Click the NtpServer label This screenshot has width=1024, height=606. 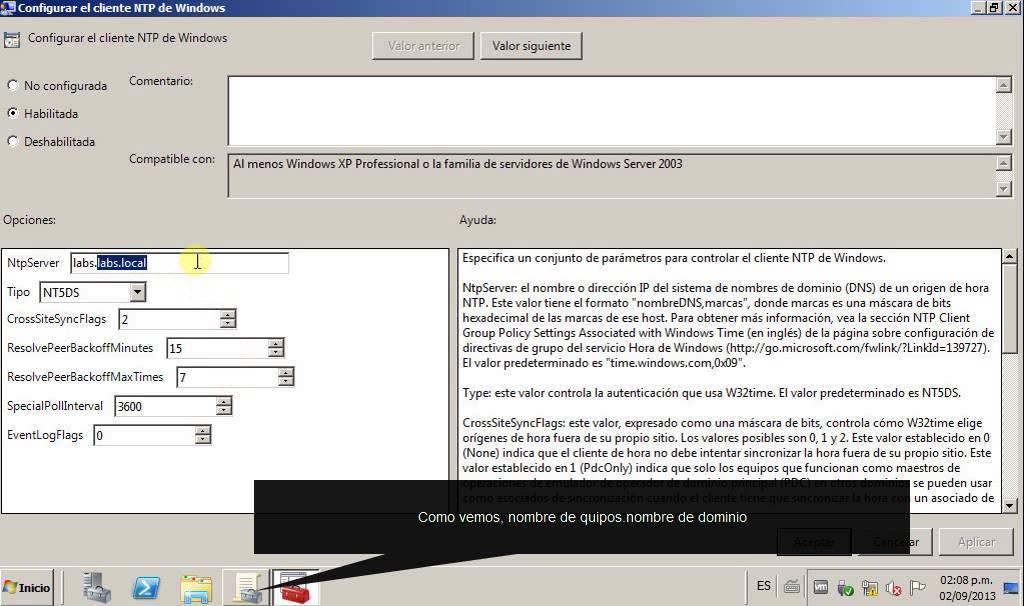pyautogui.click(x=33, y=263)
